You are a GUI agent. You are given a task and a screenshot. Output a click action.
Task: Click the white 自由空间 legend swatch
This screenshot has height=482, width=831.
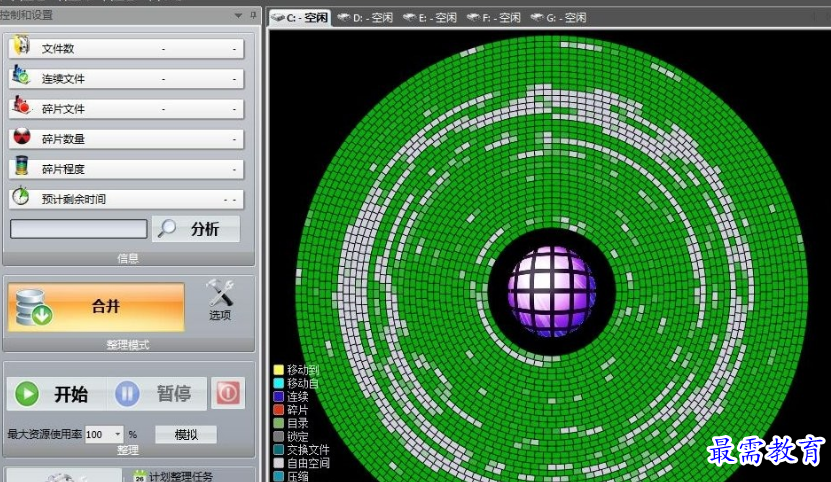click(x=278, y=463)
